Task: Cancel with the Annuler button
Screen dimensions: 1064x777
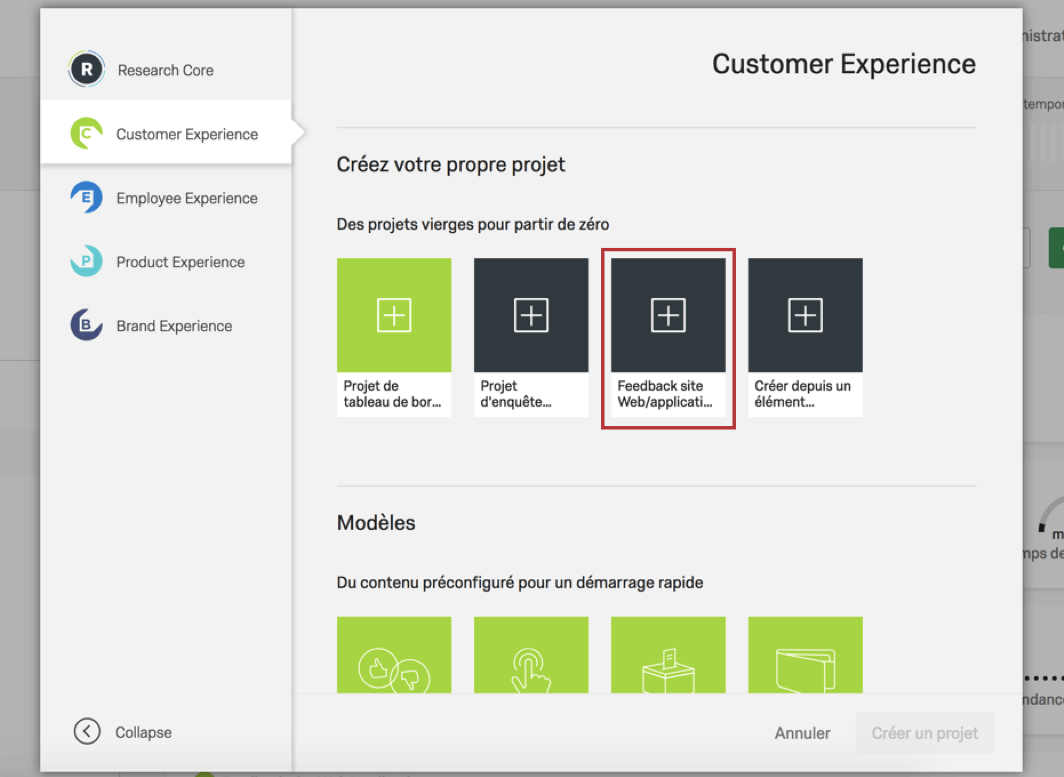Action: [x=802, y=733]
